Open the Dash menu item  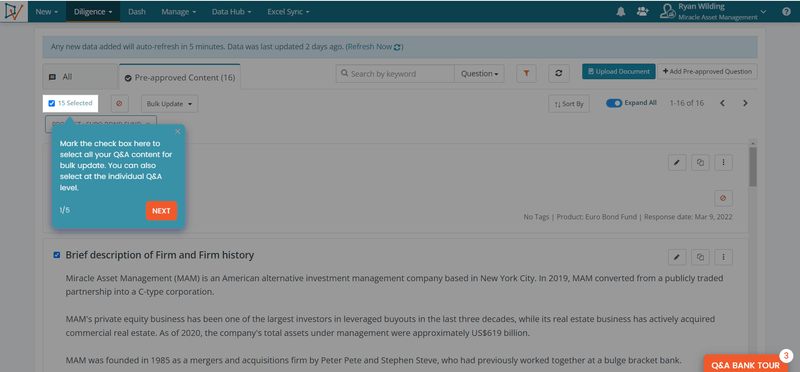point(137,12)
